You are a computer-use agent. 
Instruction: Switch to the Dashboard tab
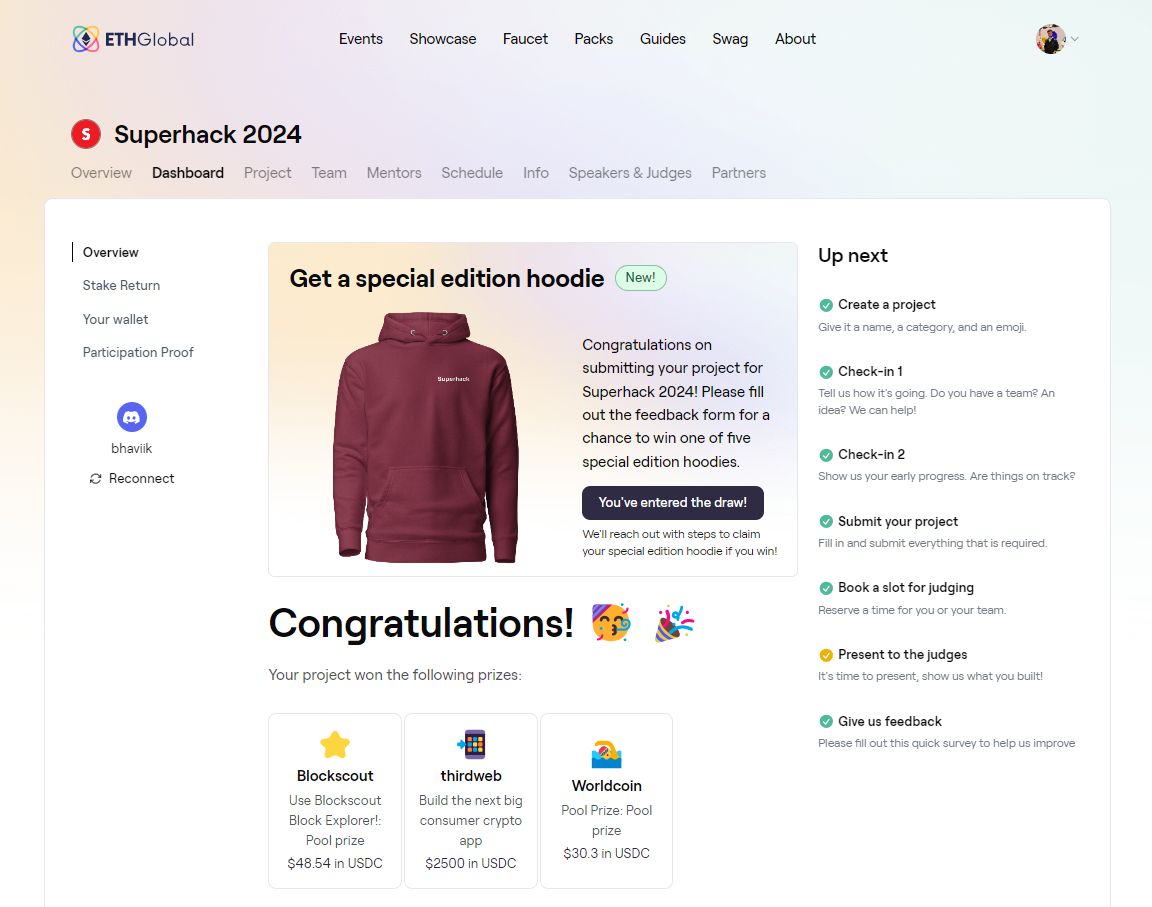pos(187,172)
